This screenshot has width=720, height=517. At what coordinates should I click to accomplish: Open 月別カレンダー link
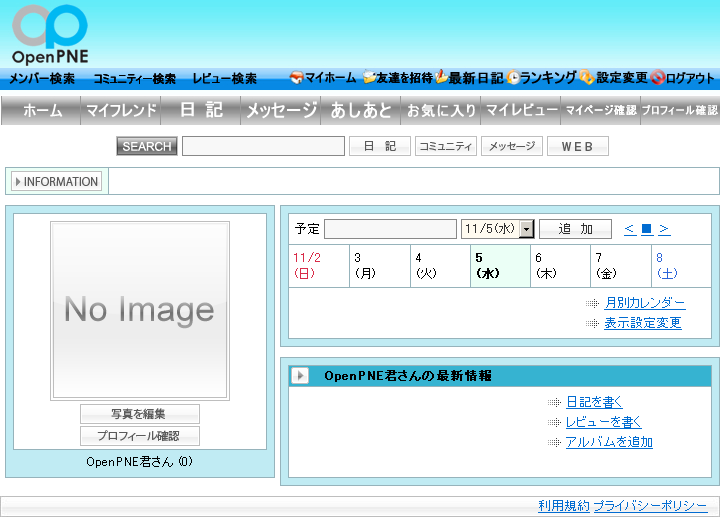(x=645, y=303)
